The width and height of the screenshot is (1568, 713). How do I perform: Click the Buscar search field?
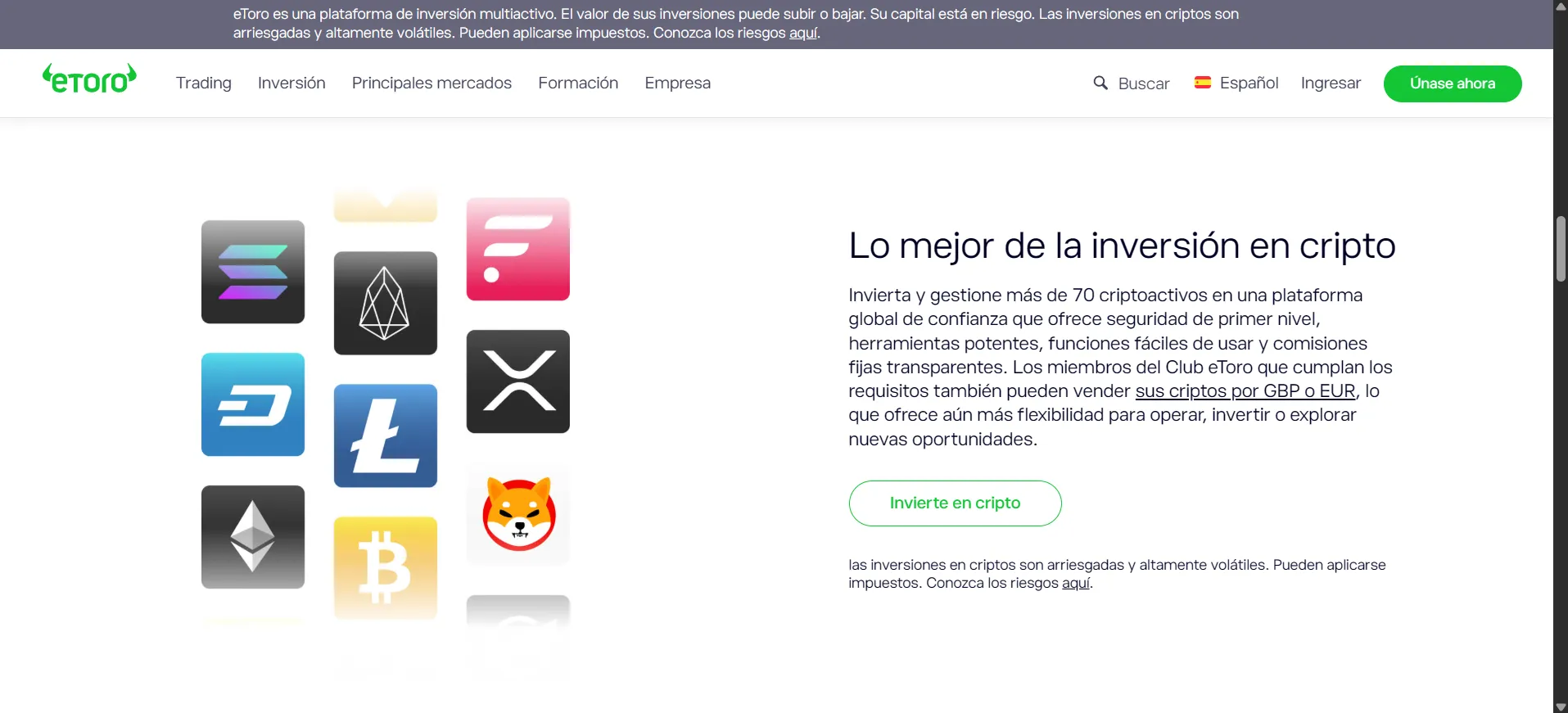pos(1132,83)
